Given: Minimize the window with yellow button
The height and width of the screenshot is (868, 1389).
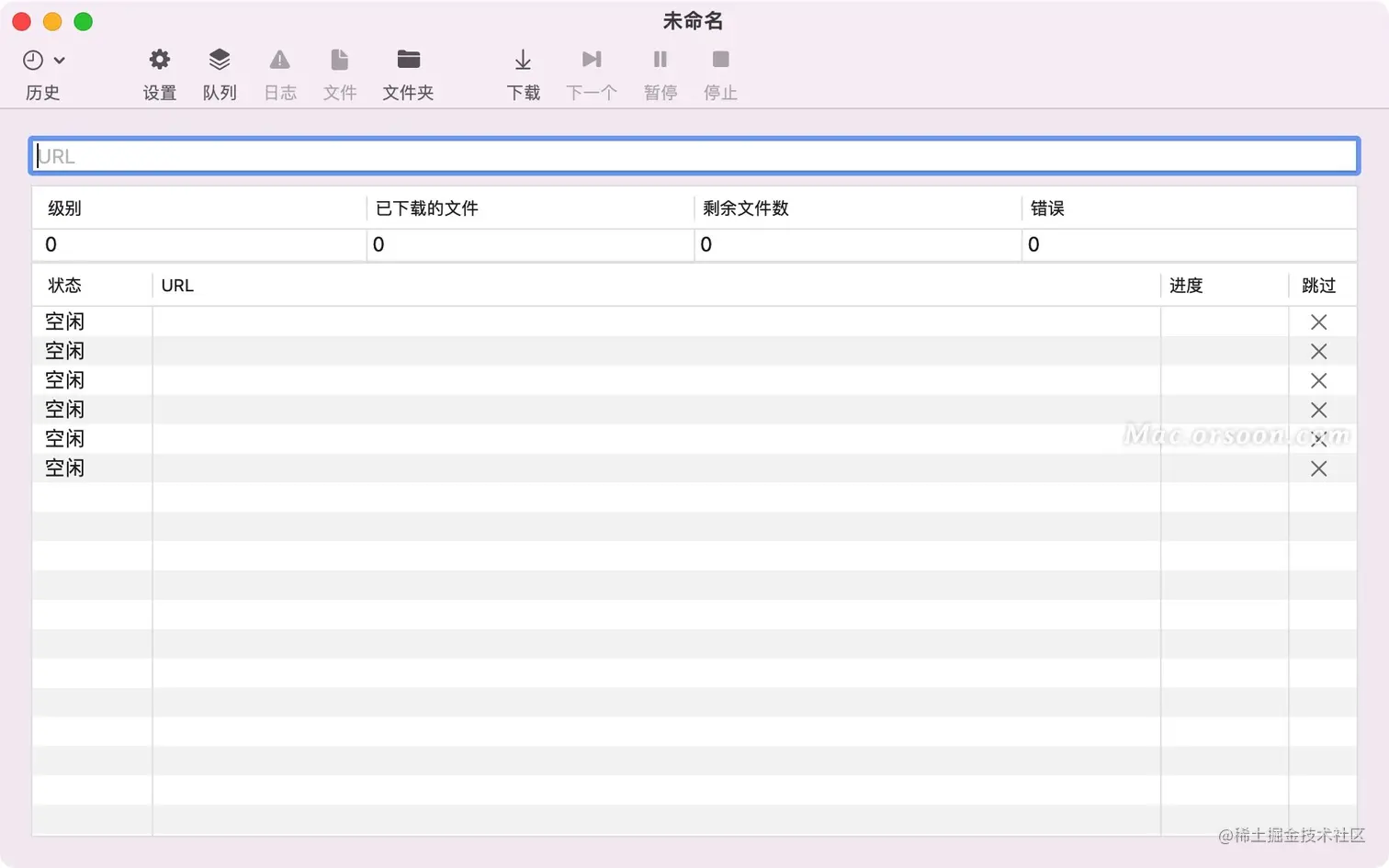Looking at the screenshot, I should (x=52, y=22).
